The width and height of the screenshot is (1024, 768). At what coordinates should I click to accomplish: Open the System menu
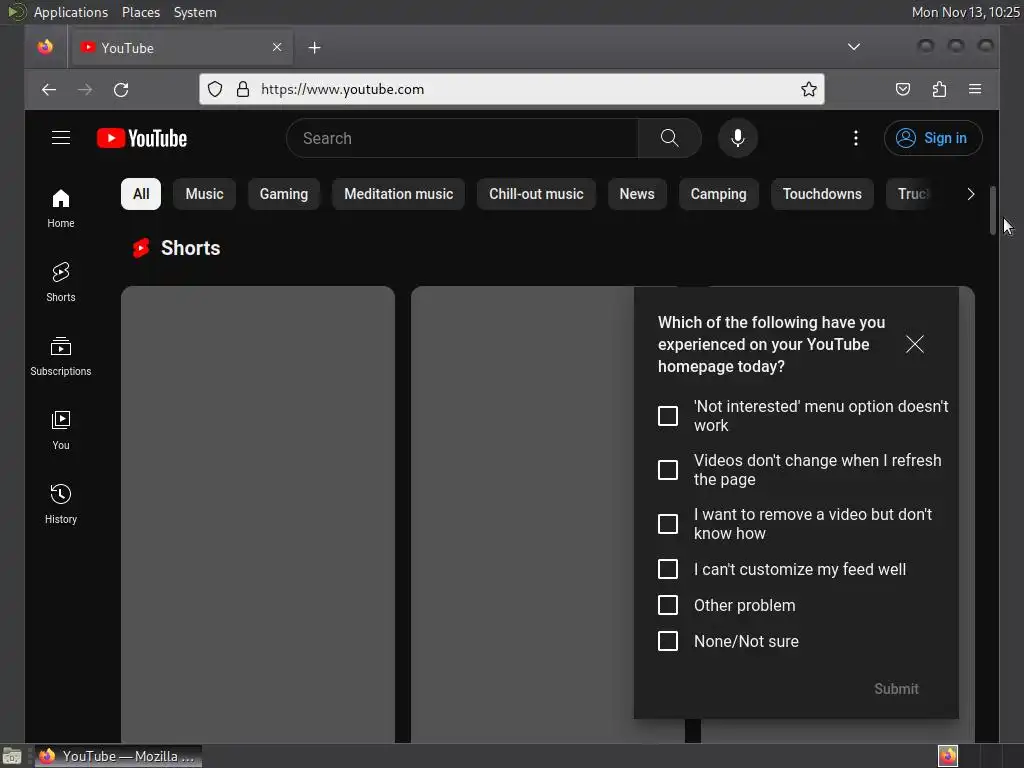click(195, 12)
